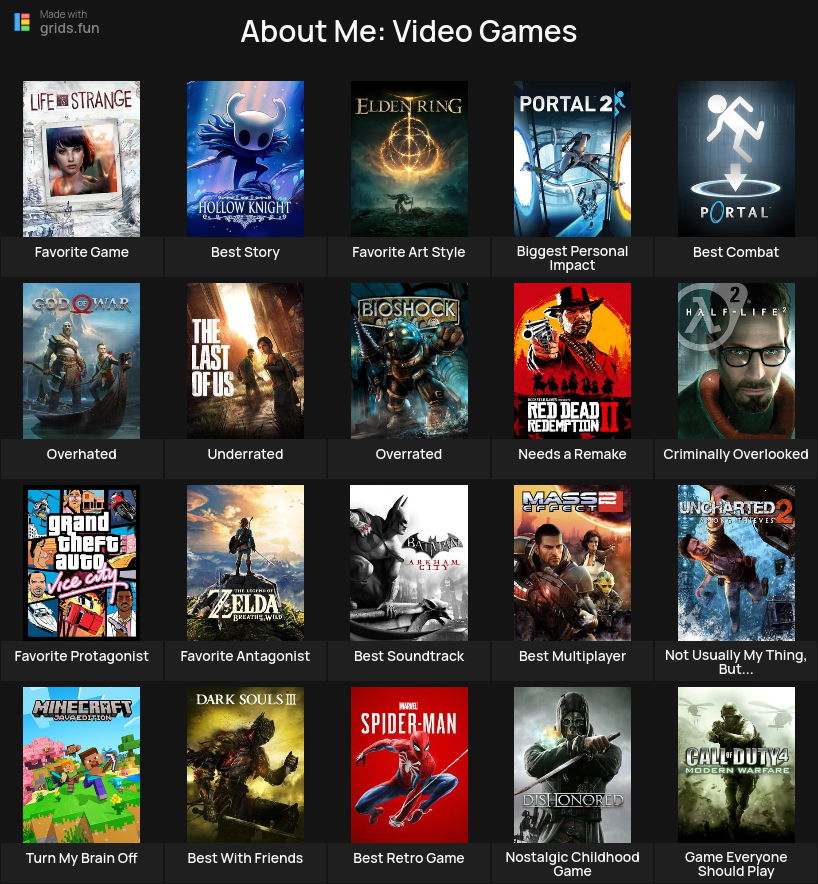
Task: Click the Best Soundtrack label
Action: click(409, 656)
